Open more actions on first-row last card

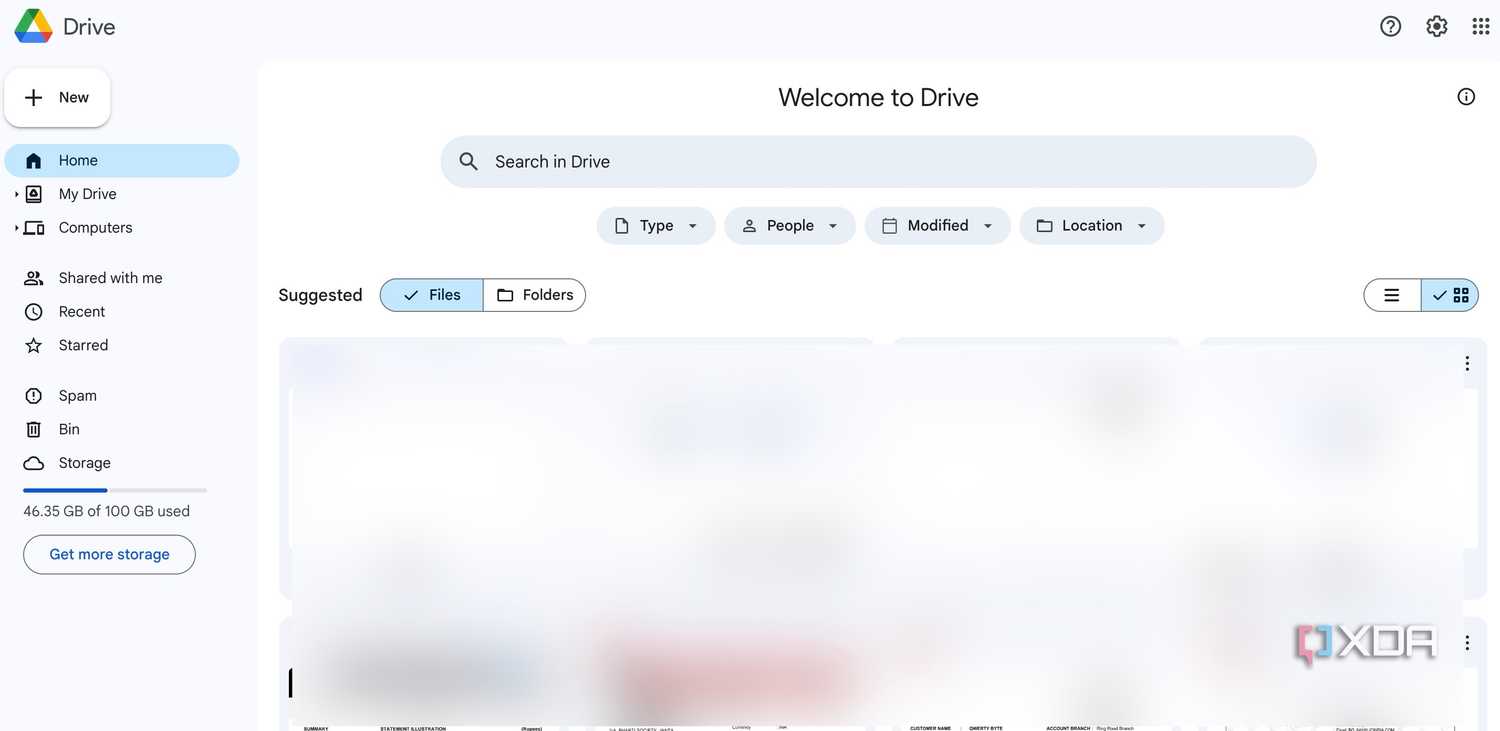click(x=1467, y=364)
